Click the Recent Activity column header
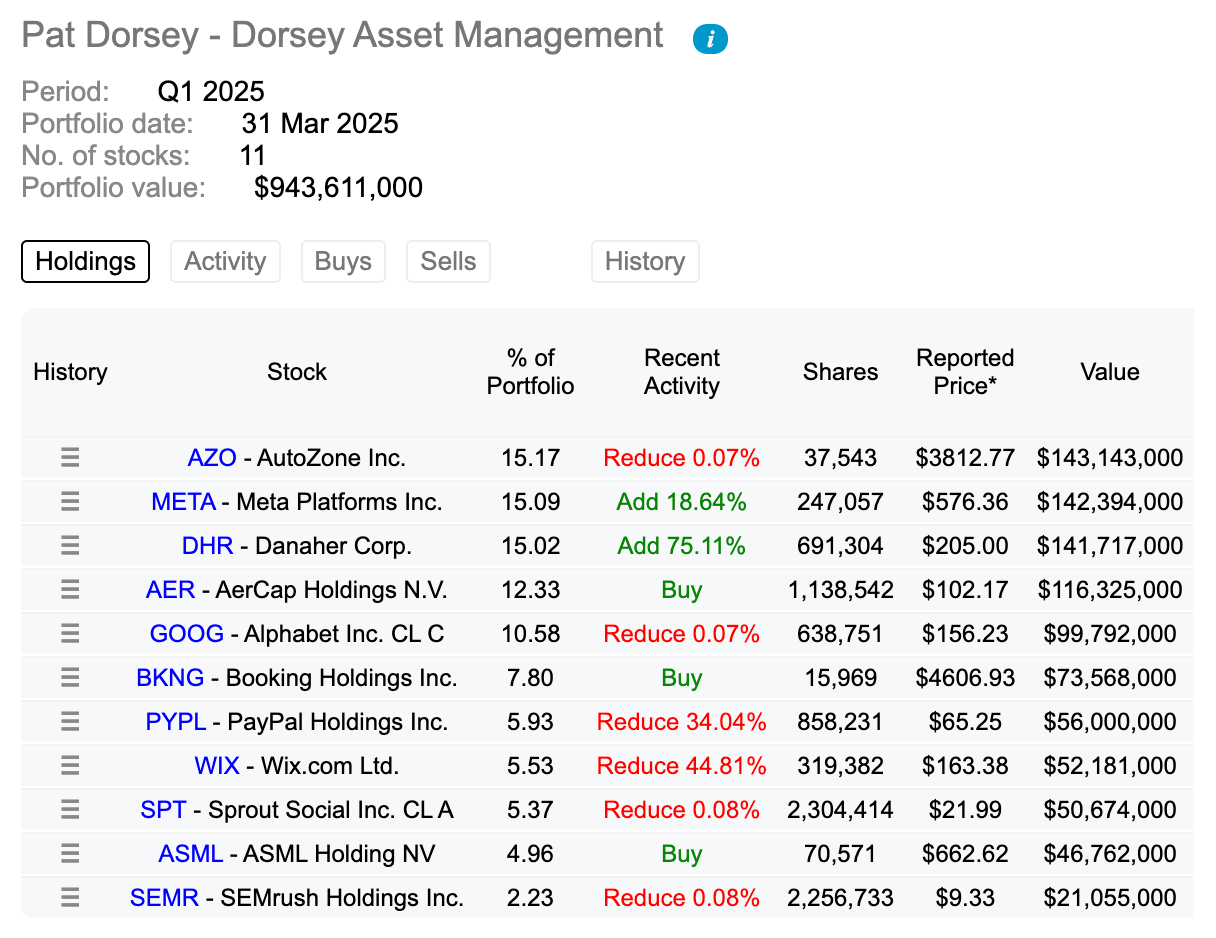1216x938 pixels. click(x=682, y=372)
